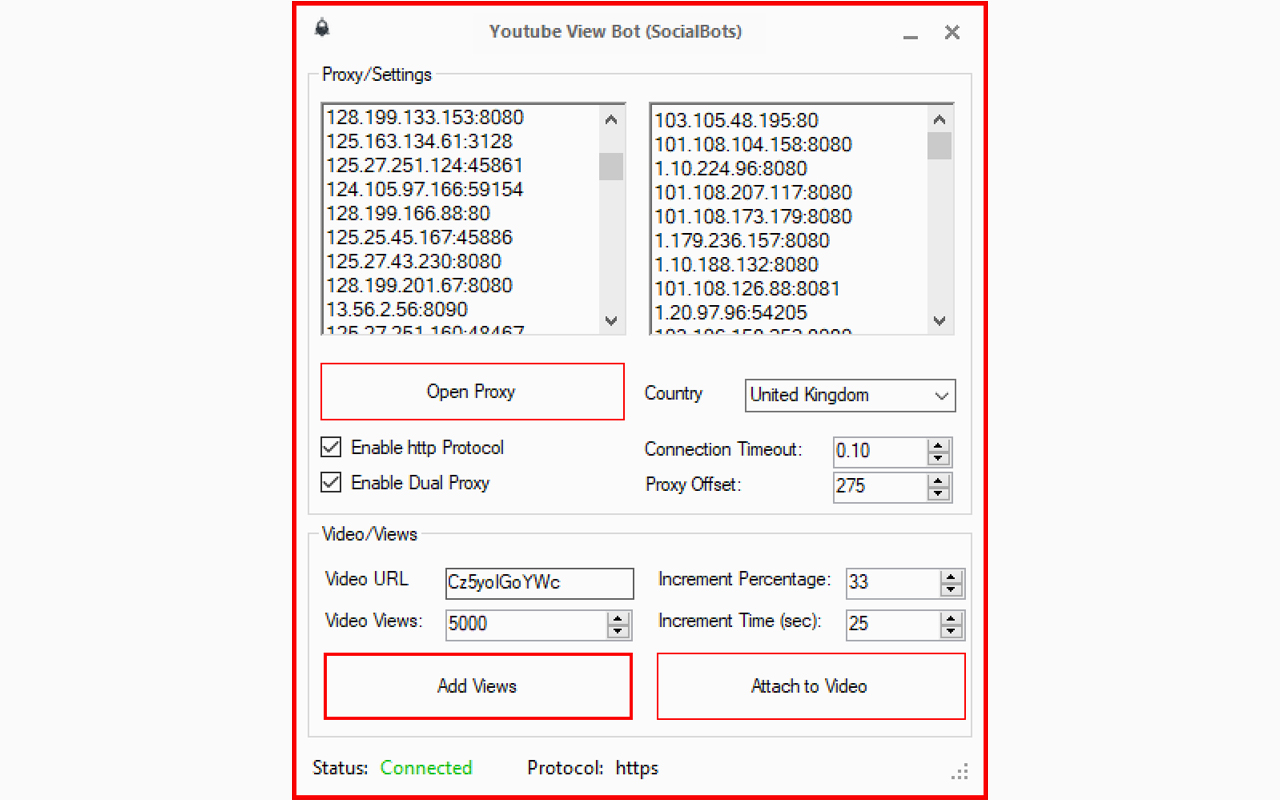Increase Video Views with the up arrow

pos(619,618)
